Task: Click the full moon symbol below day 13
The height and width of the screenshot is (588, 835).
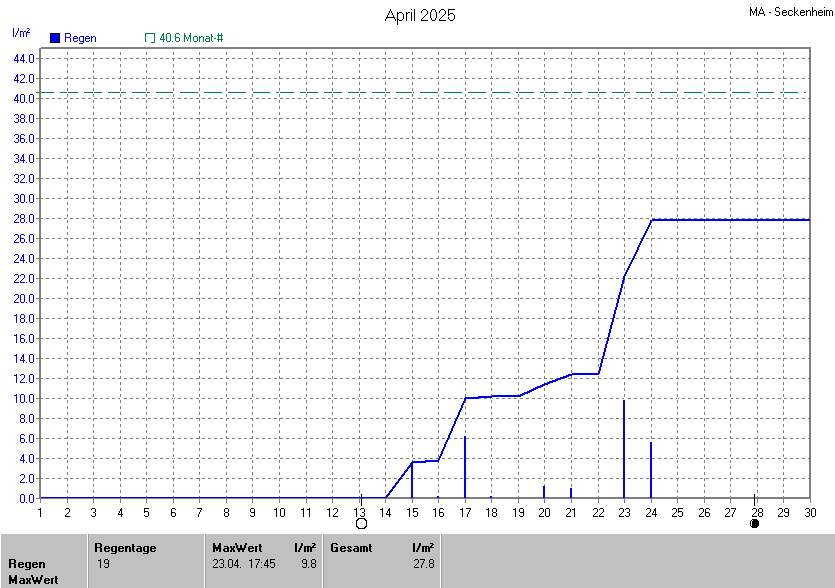Action: [361, 523]
